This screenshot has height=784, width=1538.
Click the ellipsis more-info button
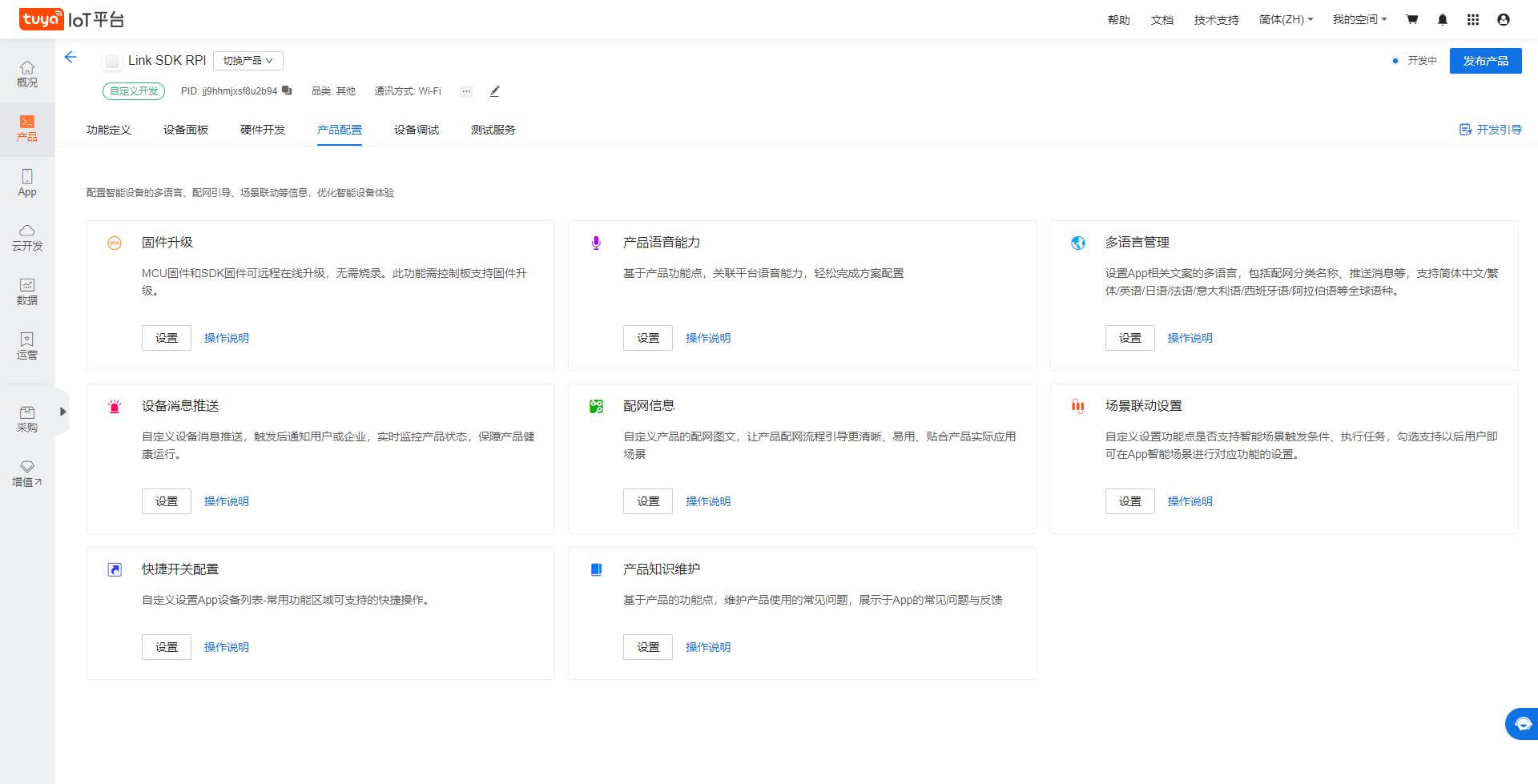pyautogui.click(x=466, y=91)
